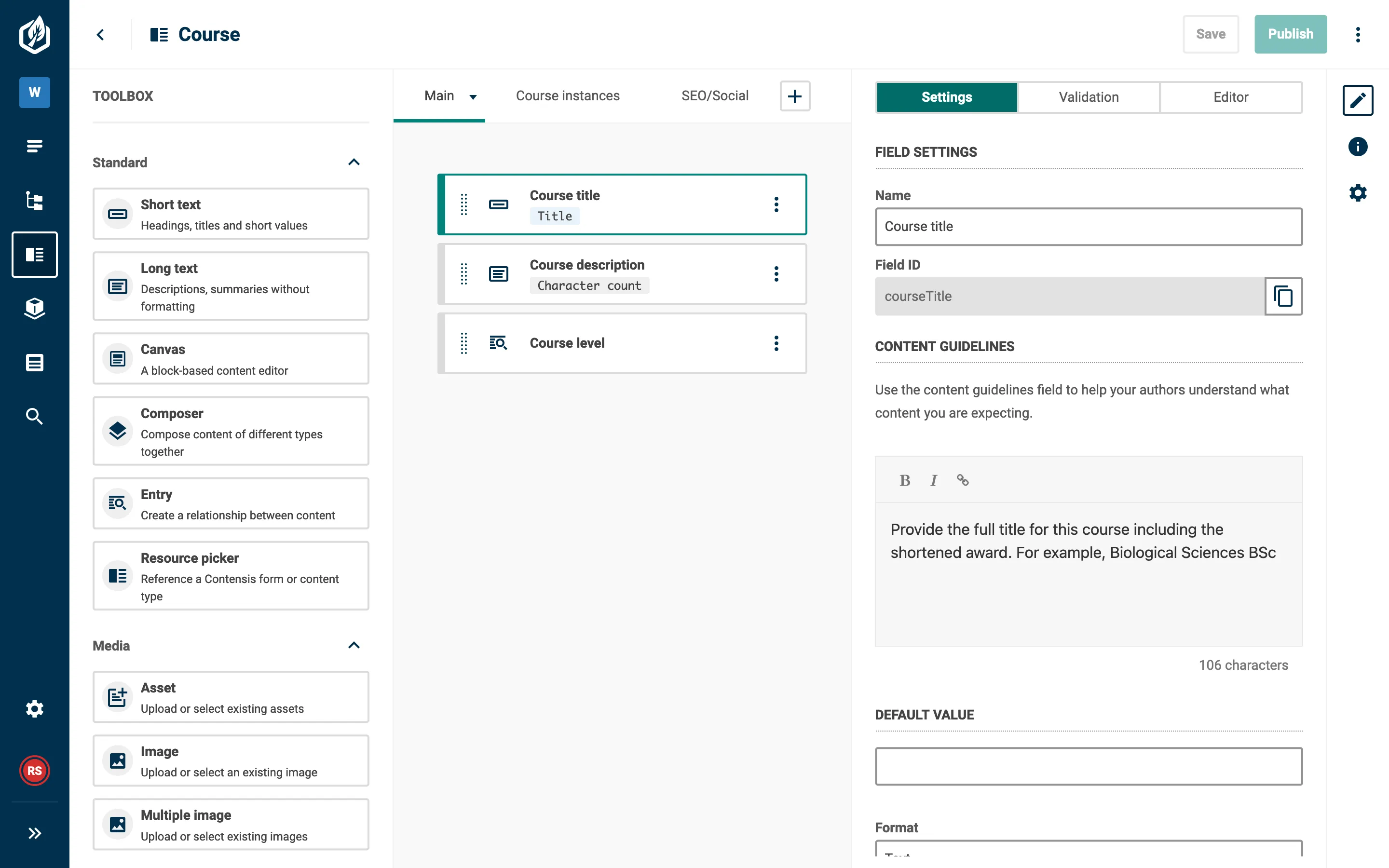Open the Format dropdown

pyautogui.click(x=1089, y=849)
